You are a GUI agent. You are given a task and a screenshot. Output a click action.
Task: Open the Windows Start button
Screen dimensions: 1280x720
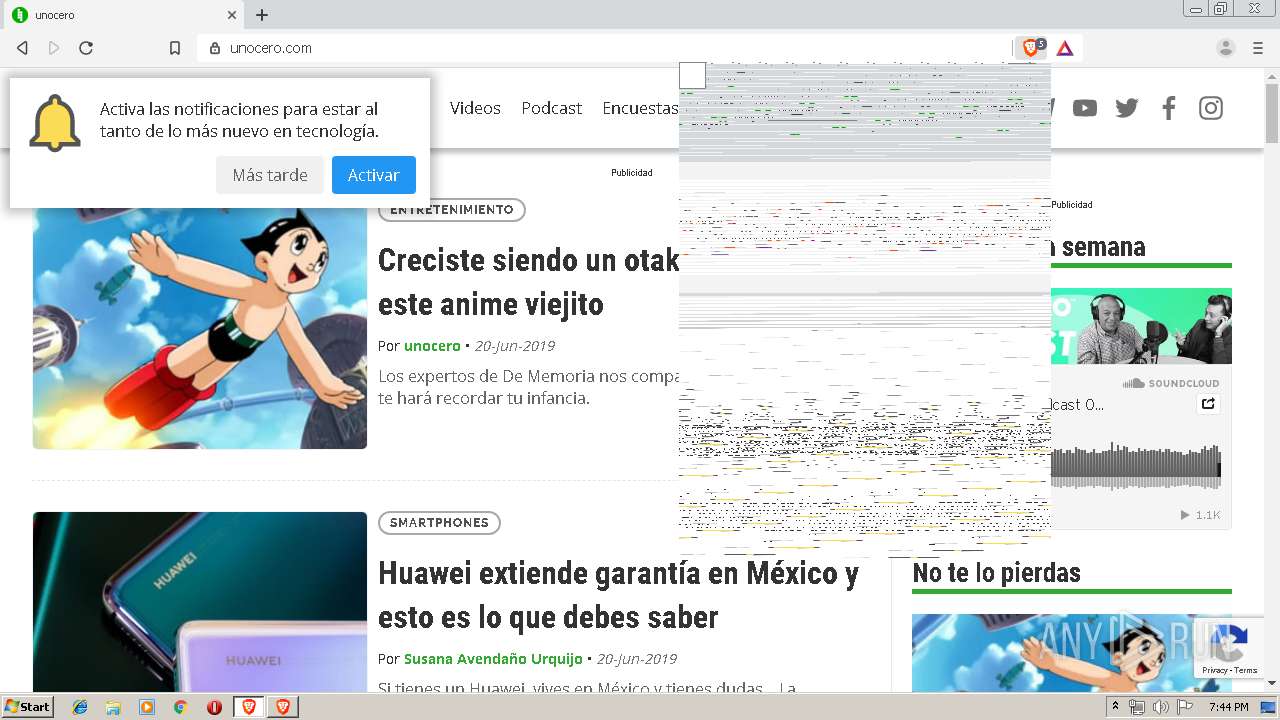tap(27, 707)
